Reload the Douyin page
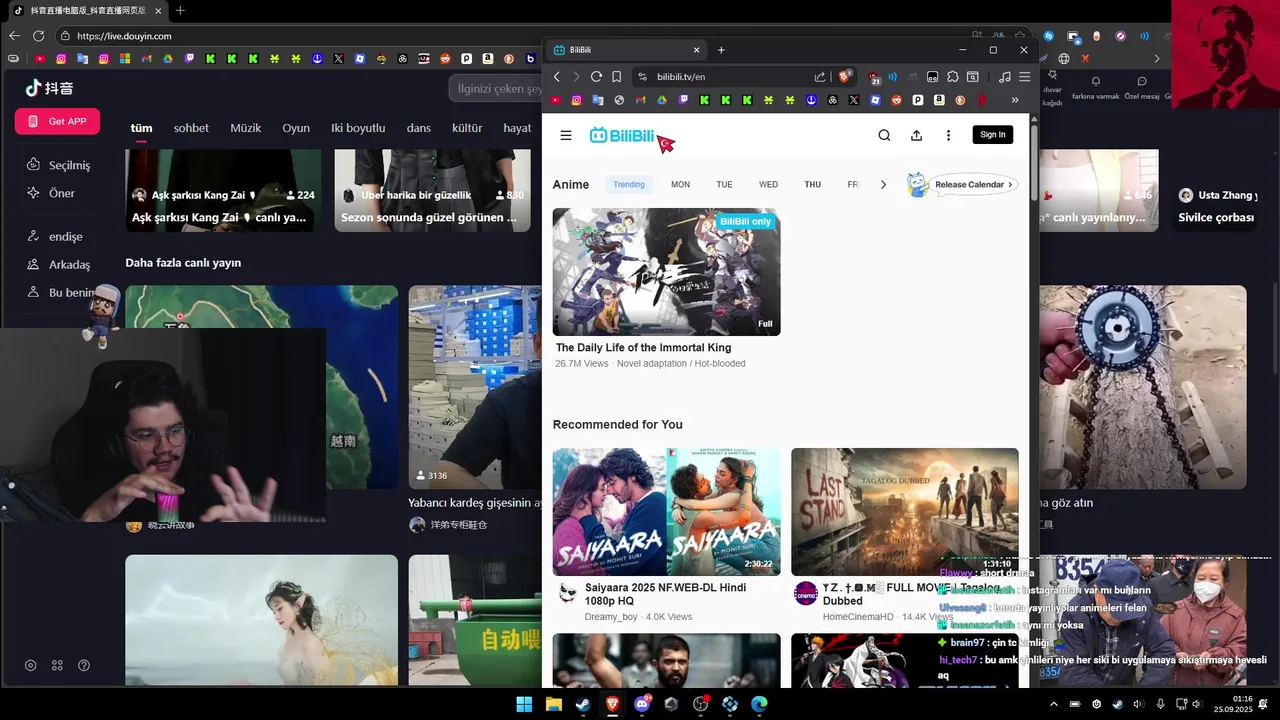This screenshot has width=1280, height=720. coord(38,36)
